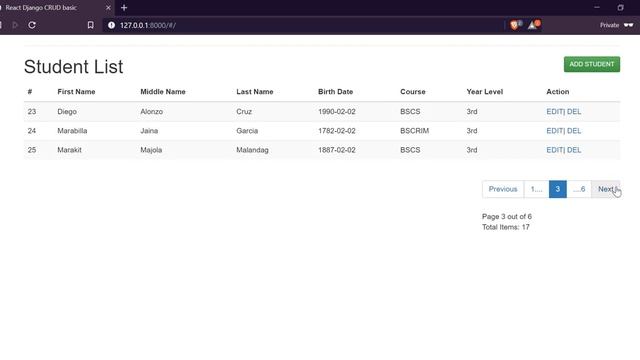Image resolution: width=640 pixels, height=360 pixels.
Task: Click the Total Items: 17 text
Action: click(505, 227)
